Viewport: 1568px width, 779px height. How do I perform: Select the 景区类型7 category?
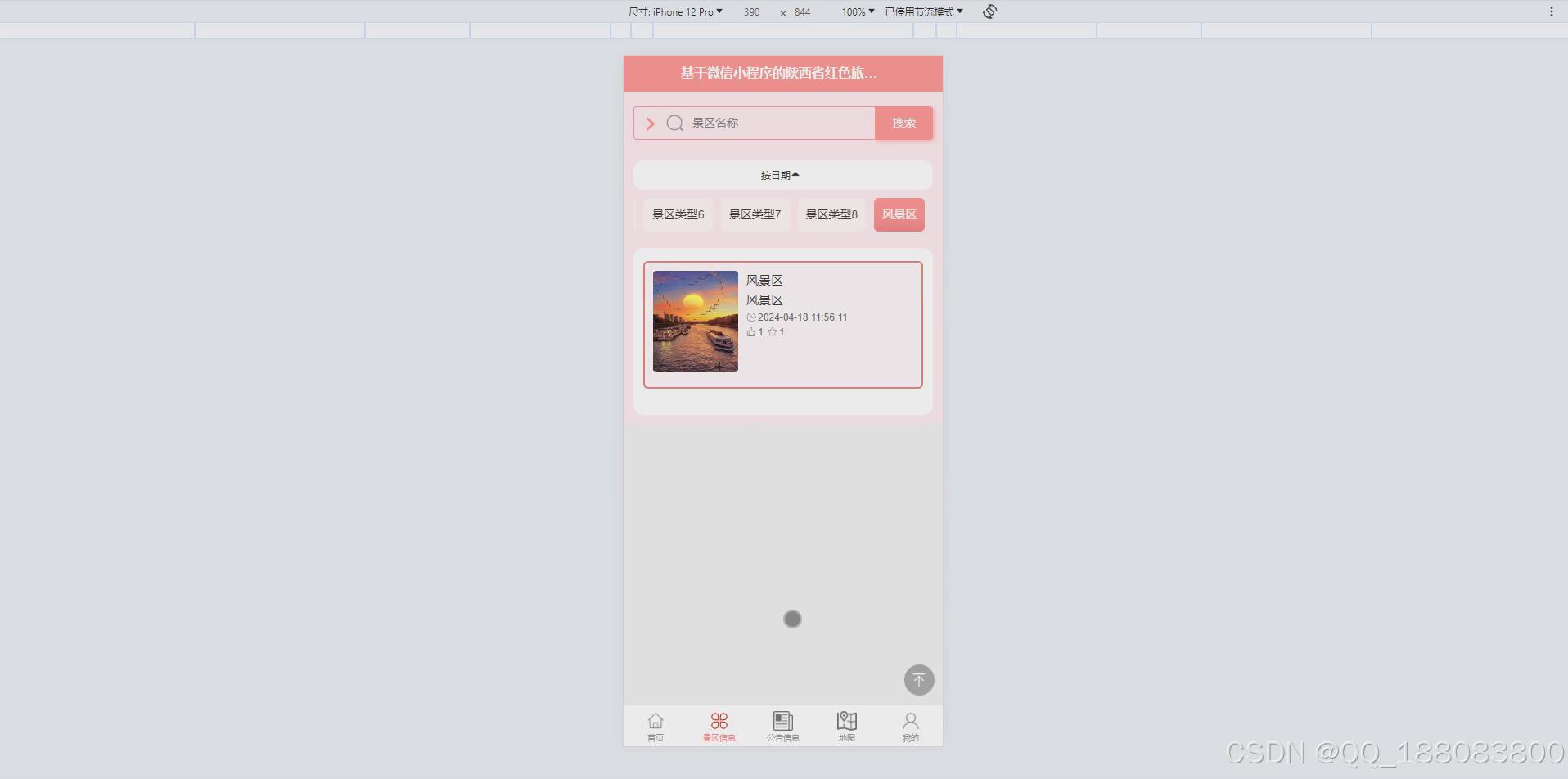755,214
